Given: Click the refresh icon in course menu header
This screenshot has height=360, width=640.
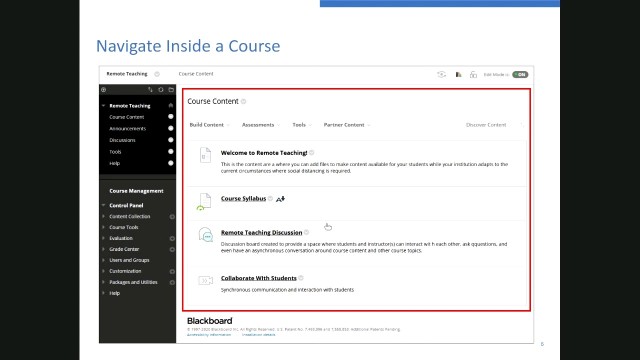Looking at the screenshot, I should 161,90.
